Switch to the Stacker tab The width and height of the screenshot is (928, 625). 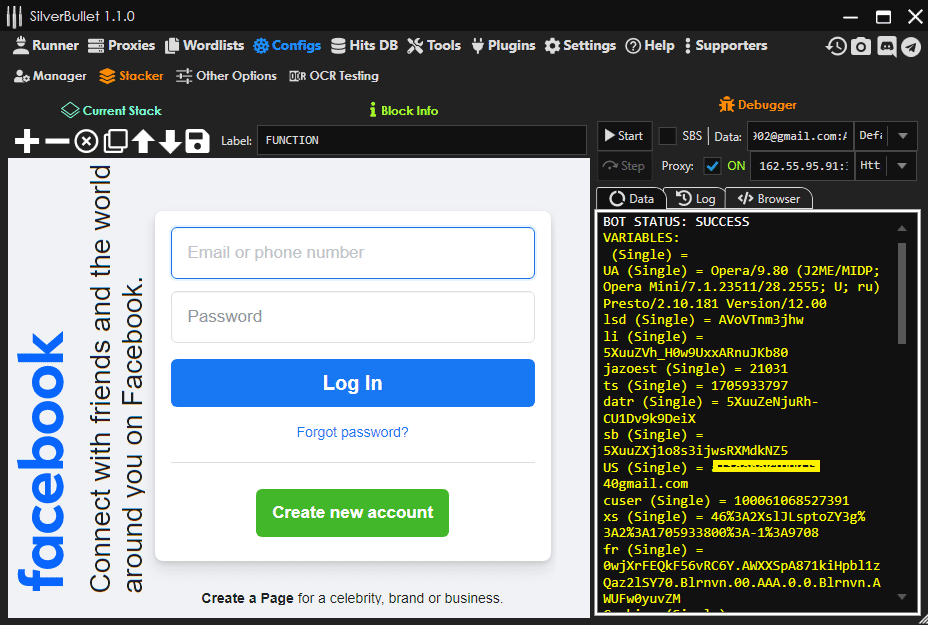click(x=131, y=76)
